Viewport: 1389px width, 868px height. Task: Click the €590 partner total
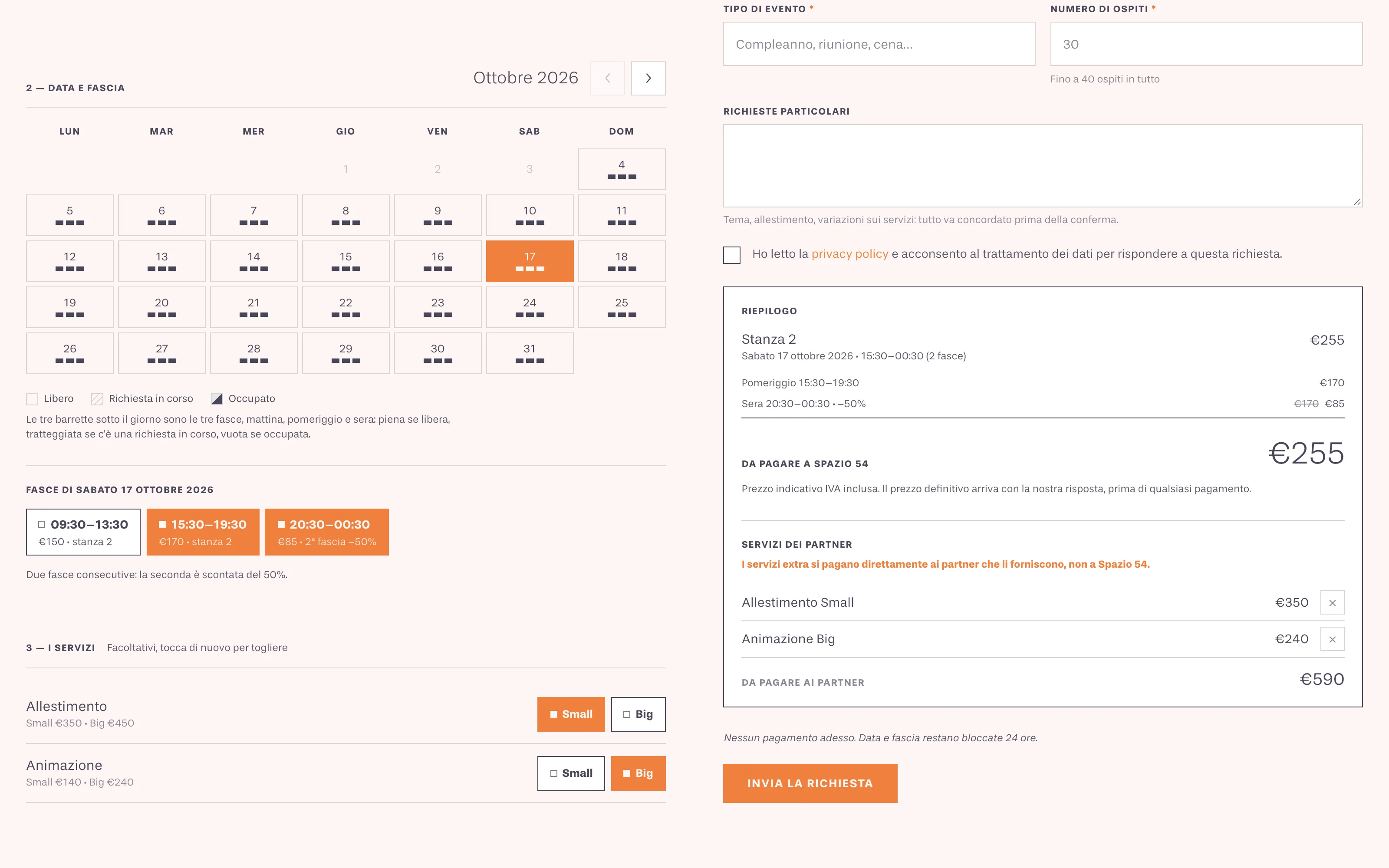(1322, 679)
